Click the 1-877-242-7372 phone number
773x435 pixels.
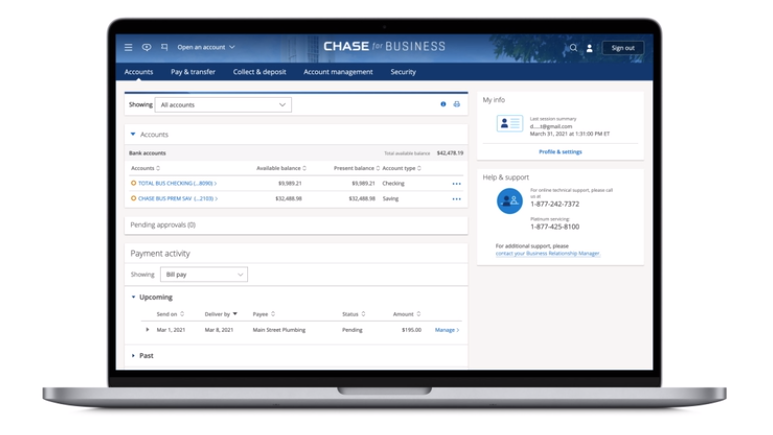555,204
